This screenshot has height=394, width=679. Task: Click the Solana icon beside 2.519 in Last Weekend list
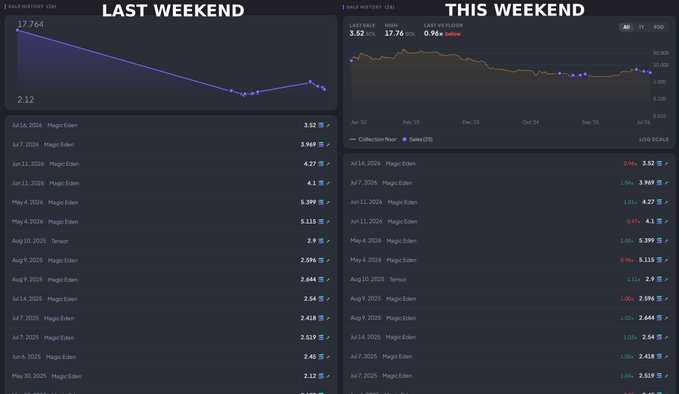click(x=321, y=337)
